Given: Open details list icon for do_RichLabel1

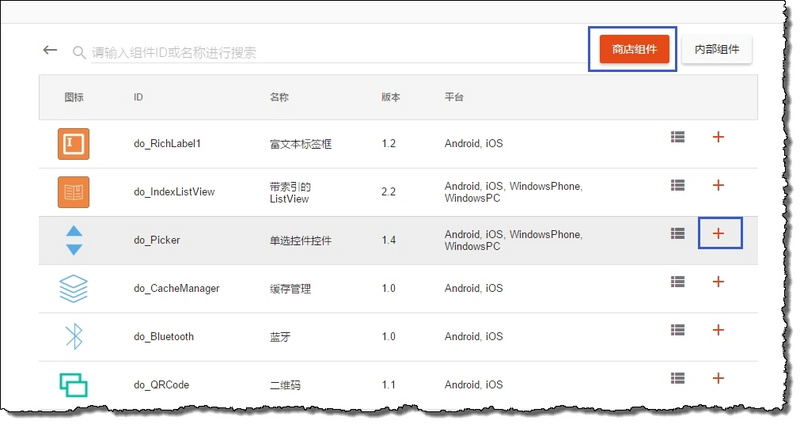Looking at the screenshot, I should coord(678,137).
